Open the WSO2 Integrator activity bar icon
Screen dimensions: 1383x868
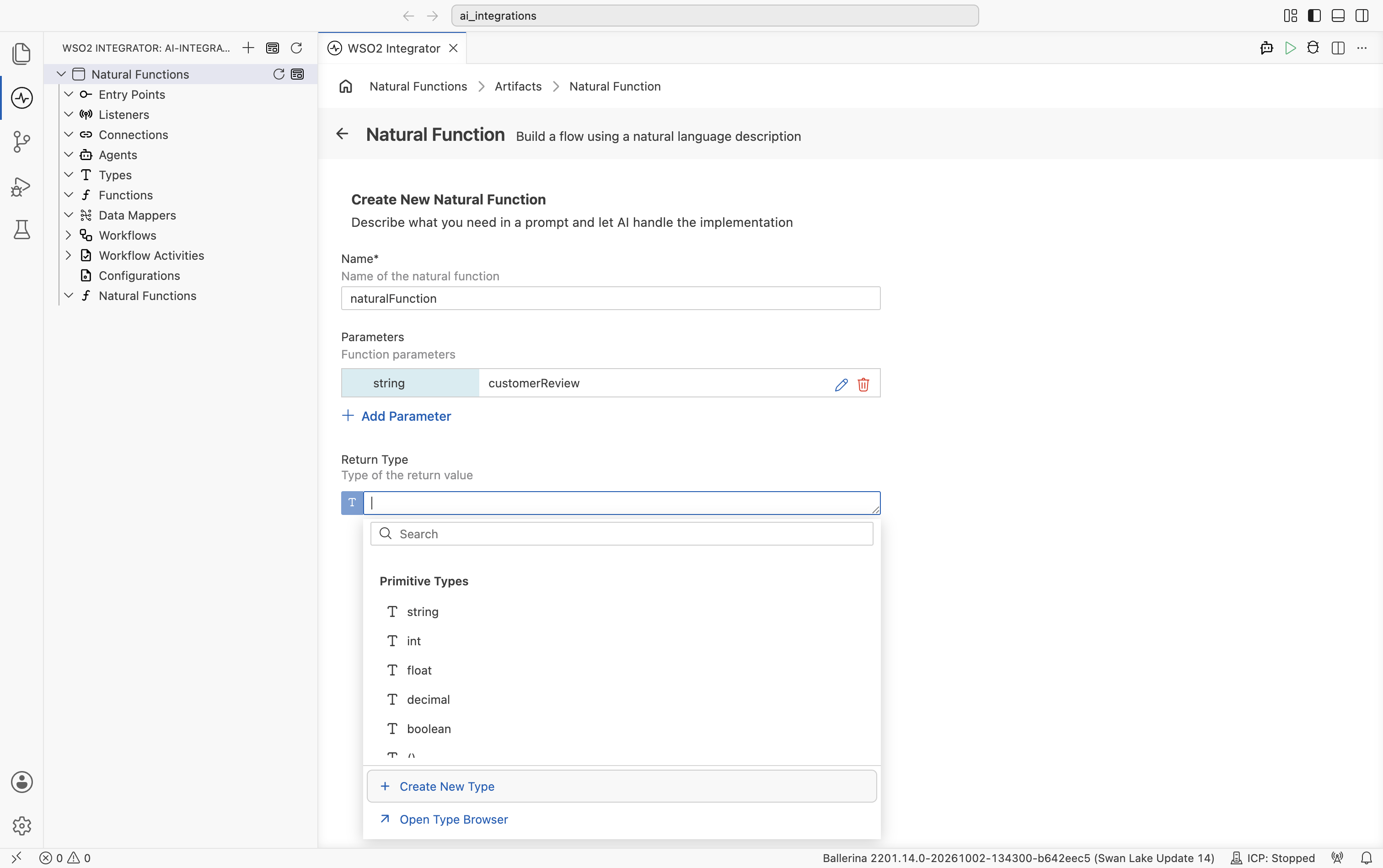click(x=22, y=97)
